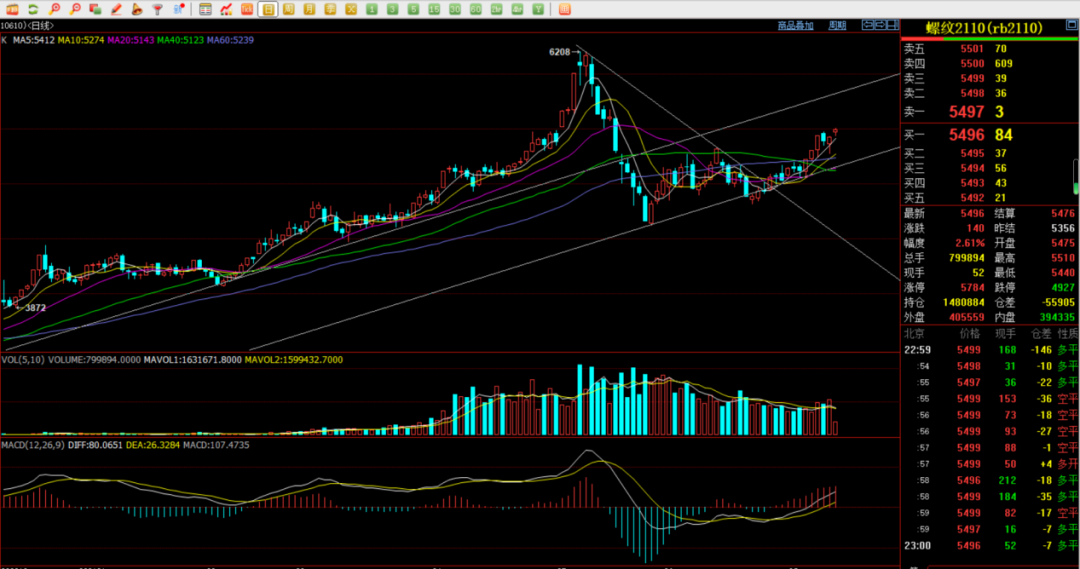This screenshot has height=569, width=1080.
Task: Open the overlapping windows icon
Action: click(95, 9)
